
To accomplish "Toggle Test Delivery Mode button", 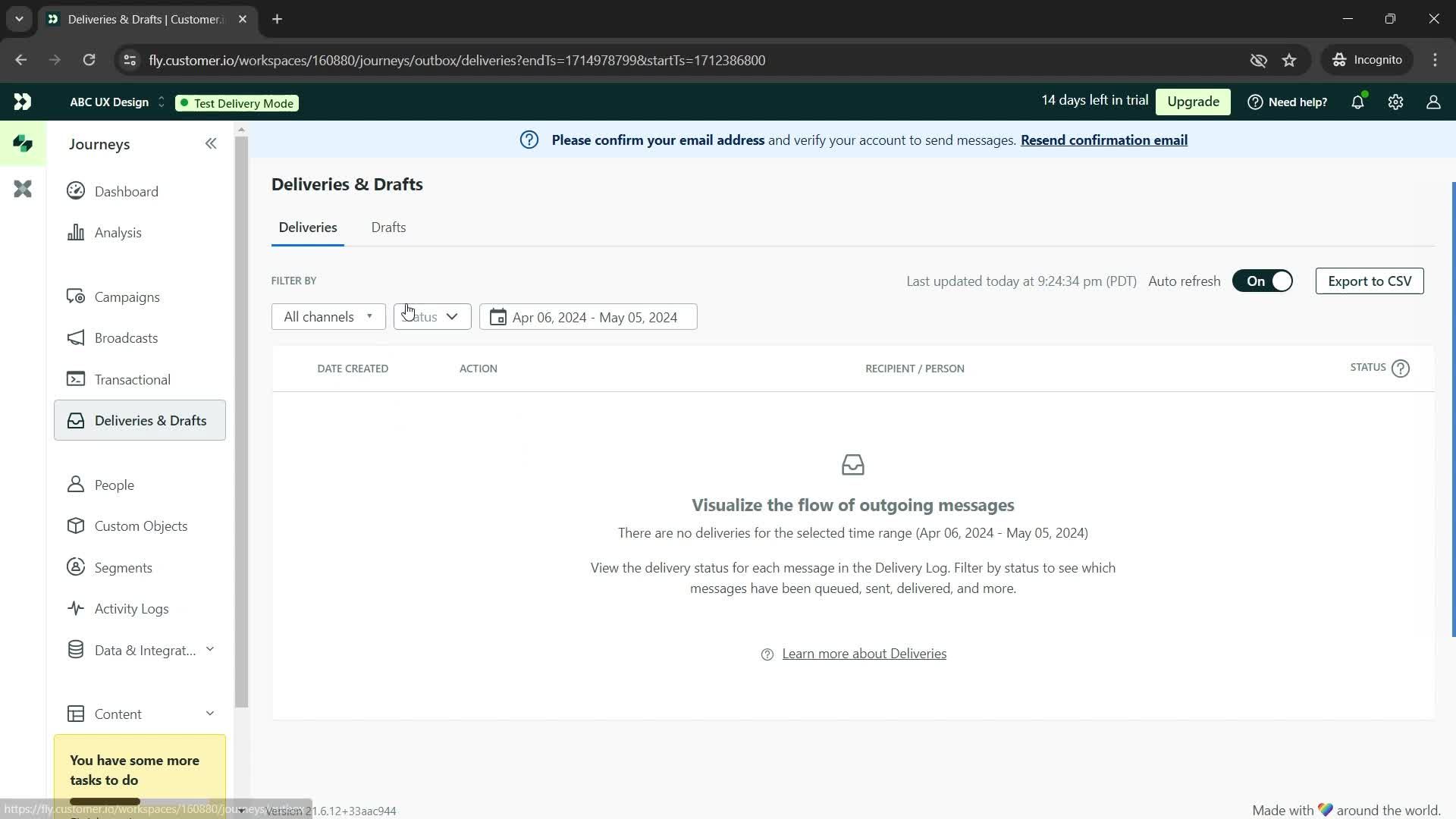I will (x=236, y=103).
